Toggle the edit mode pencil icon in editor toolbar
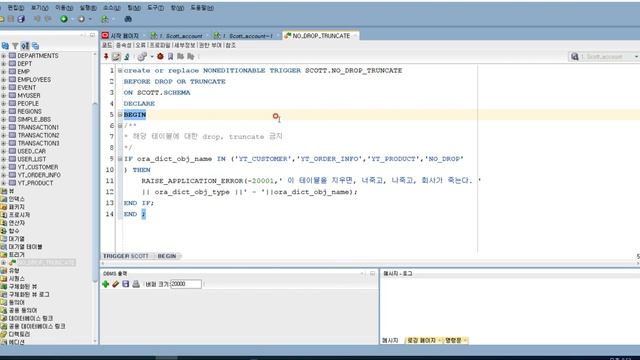Screen dimensions: 640x360 (x=116, y=56)
